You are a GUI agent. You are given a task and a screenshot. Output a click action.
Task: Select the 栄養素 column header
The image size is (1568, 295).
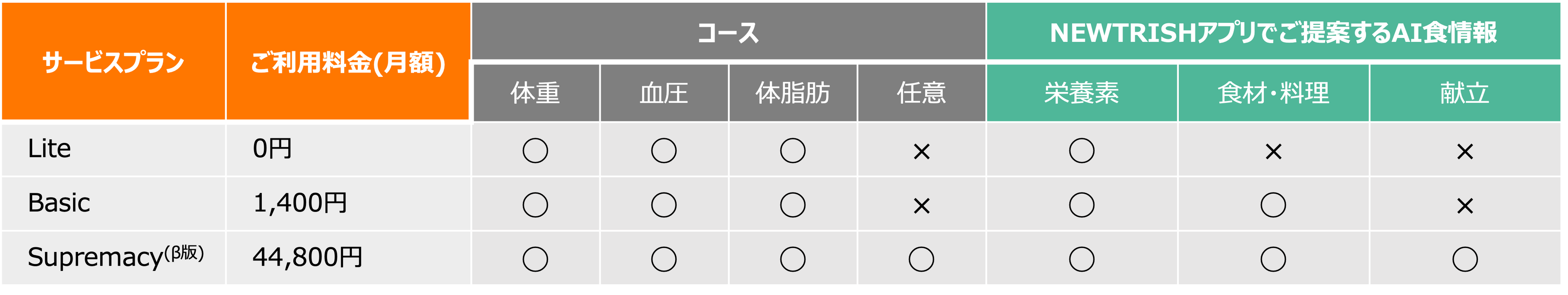point(1082,93)
